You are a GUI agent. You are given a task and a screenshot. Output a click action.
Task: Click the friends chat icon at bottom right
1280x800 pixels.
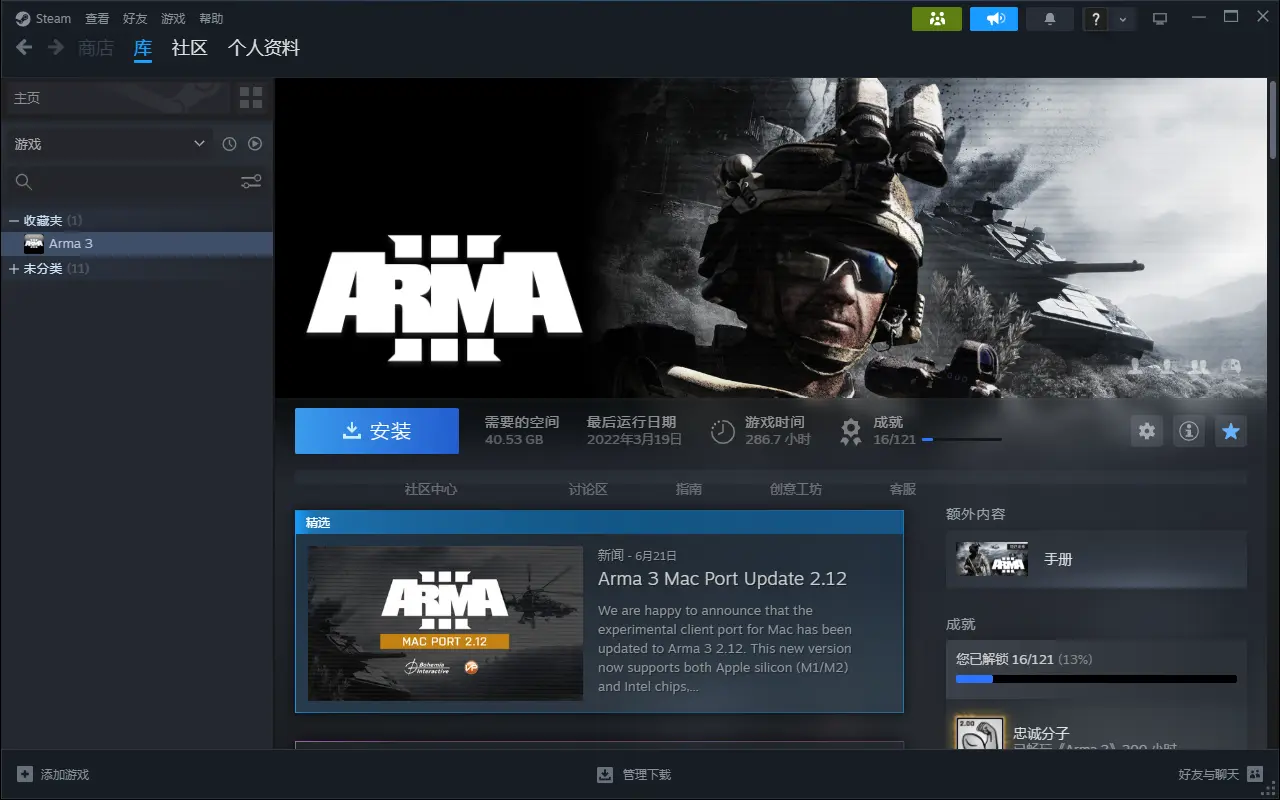coord(1255,775)
